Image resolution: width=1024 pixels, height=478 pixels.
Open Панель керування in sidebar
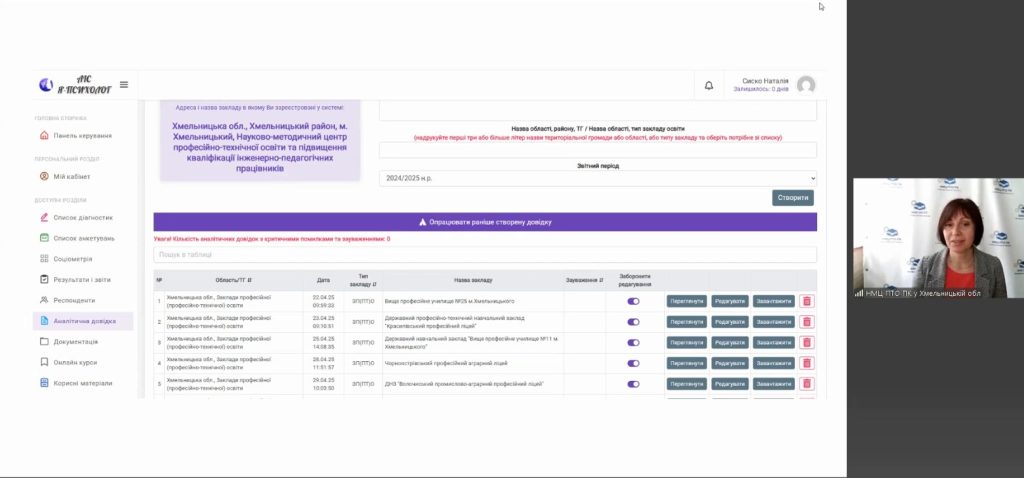click(x=82, y=136)
